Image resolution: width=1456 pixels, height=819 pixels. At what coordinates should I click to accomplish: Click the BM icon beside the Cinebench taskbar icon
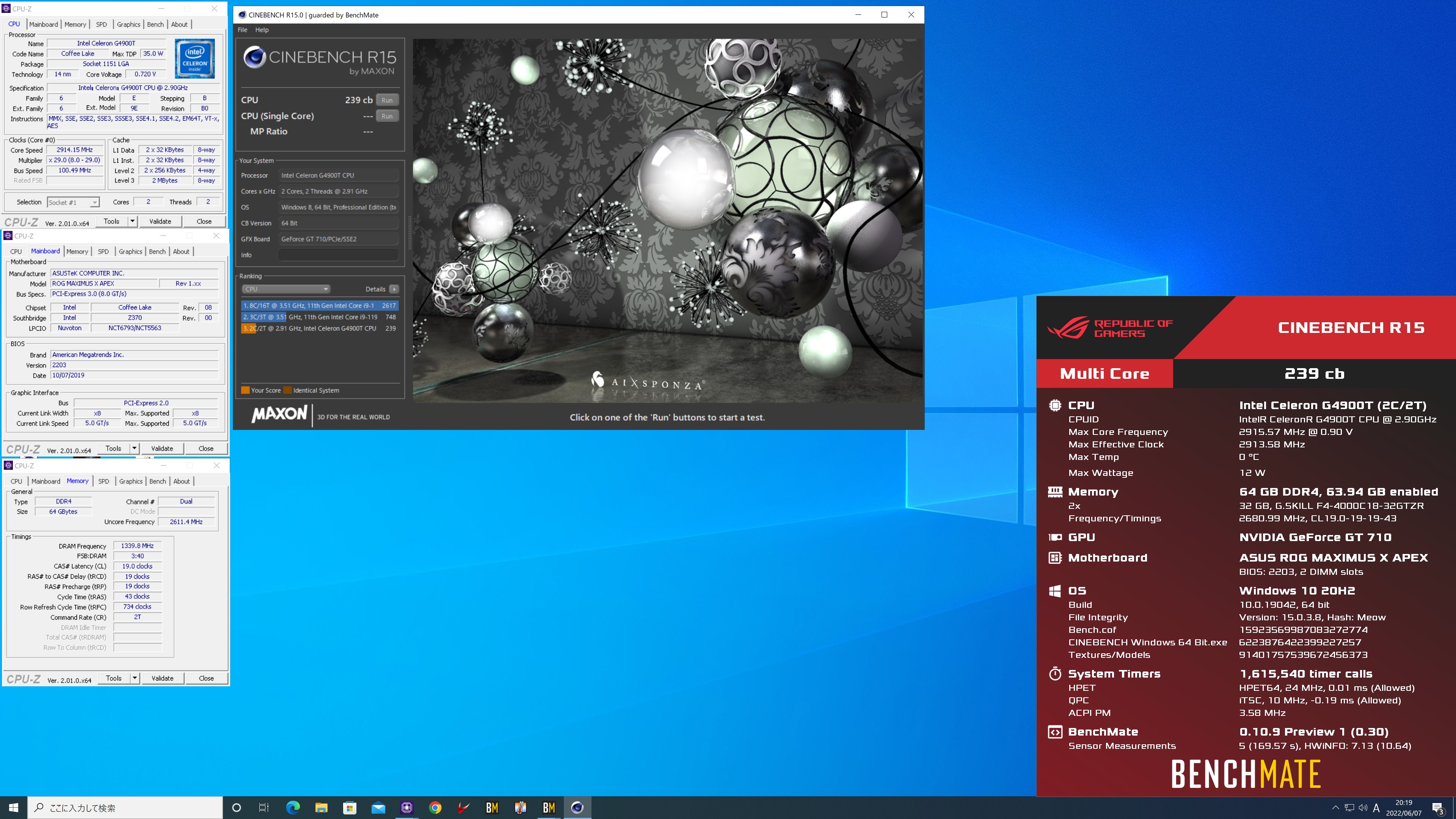click(x=549, y=808)
